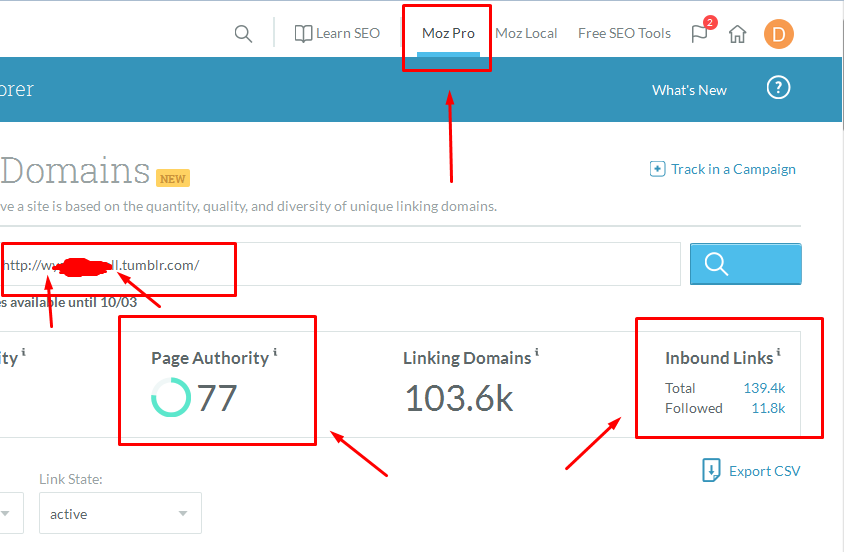Image resolution: width=844 pixels, height=552 pixels.
Task: Click the followed links value 11.8k
Action: click(x=768, y=408)
